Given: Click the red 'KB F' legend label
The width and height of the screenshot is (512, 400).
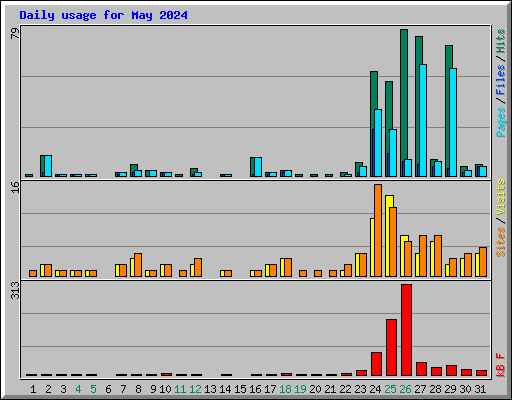Looking at the screenshot, I should [501, 365].
